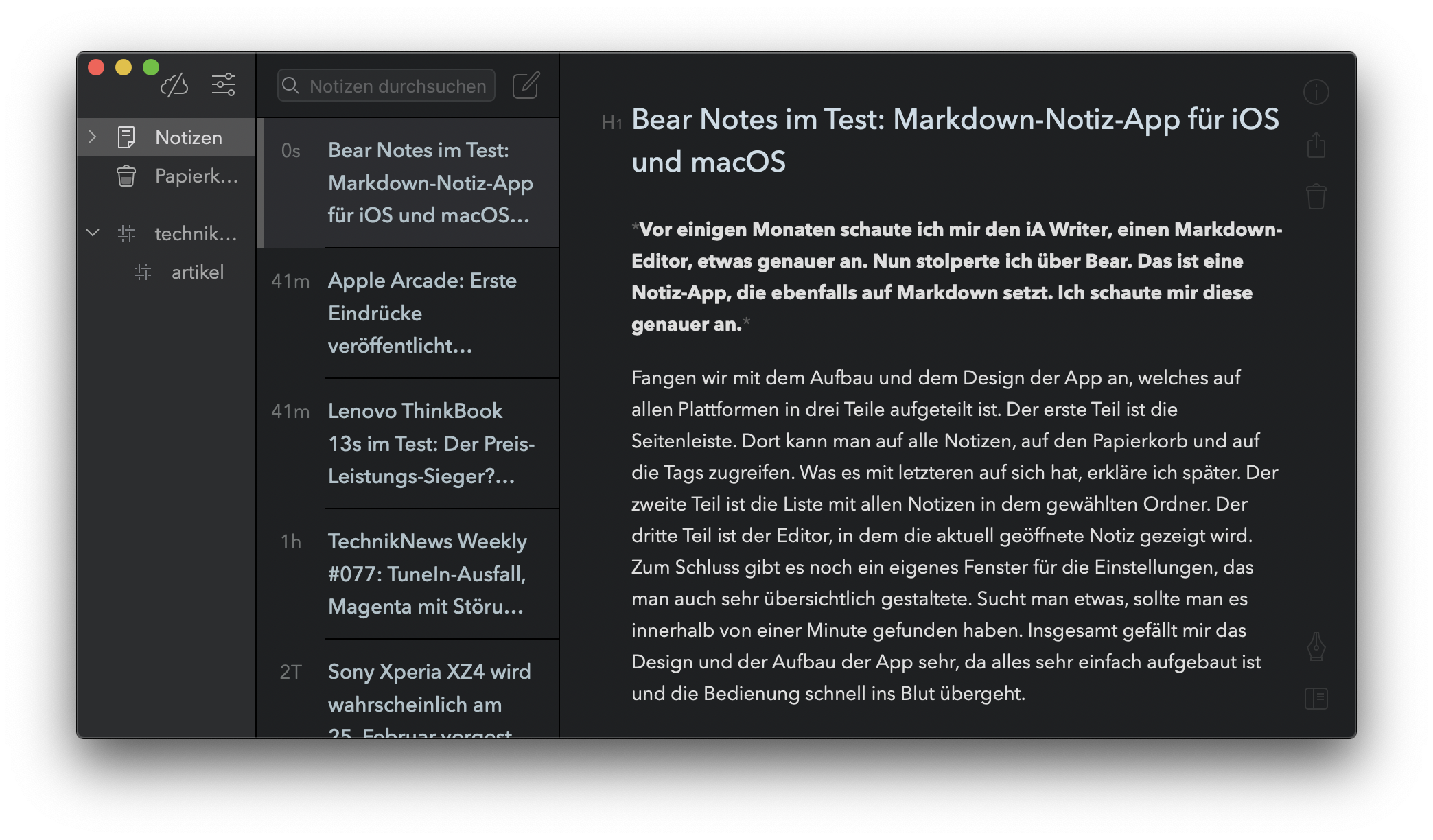
Task: Click the share export icon
Action: tap(1316, 145)
